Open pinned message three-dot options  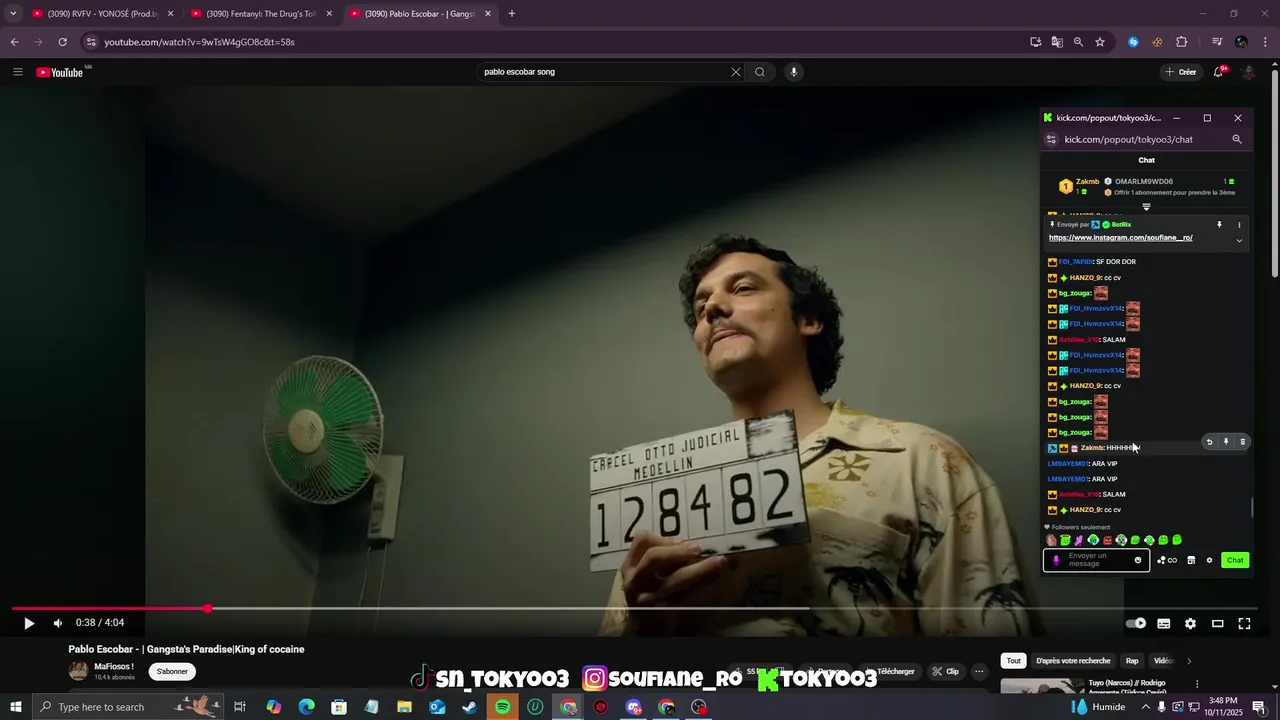(x=1239, y=225)
